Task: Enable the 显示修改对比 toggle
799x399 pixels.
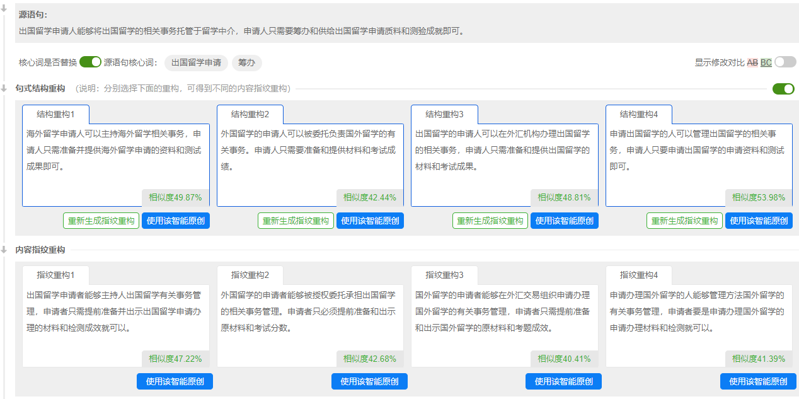Action: pos(785,62)
